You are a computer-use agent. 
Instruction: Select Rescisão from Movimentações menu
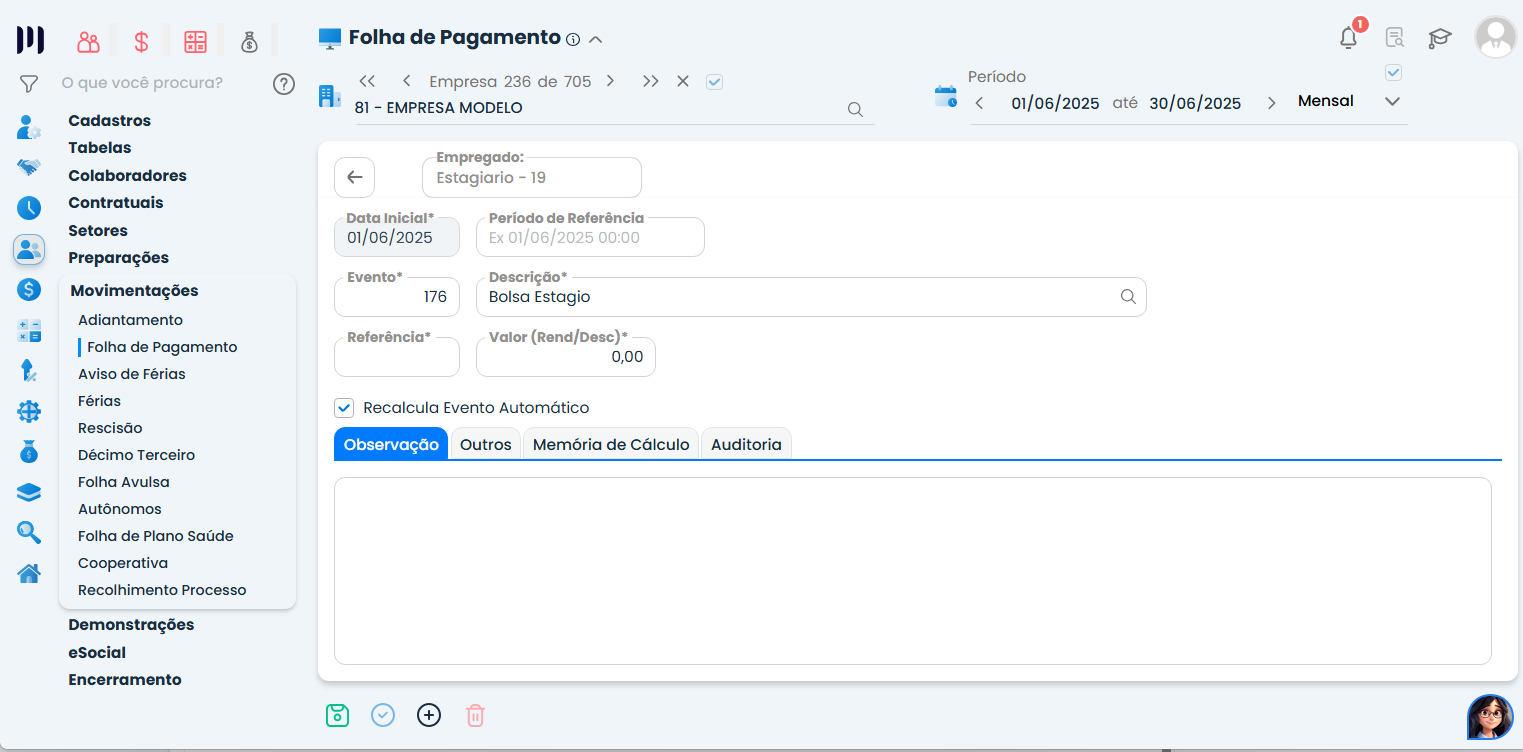coord(110,428)
